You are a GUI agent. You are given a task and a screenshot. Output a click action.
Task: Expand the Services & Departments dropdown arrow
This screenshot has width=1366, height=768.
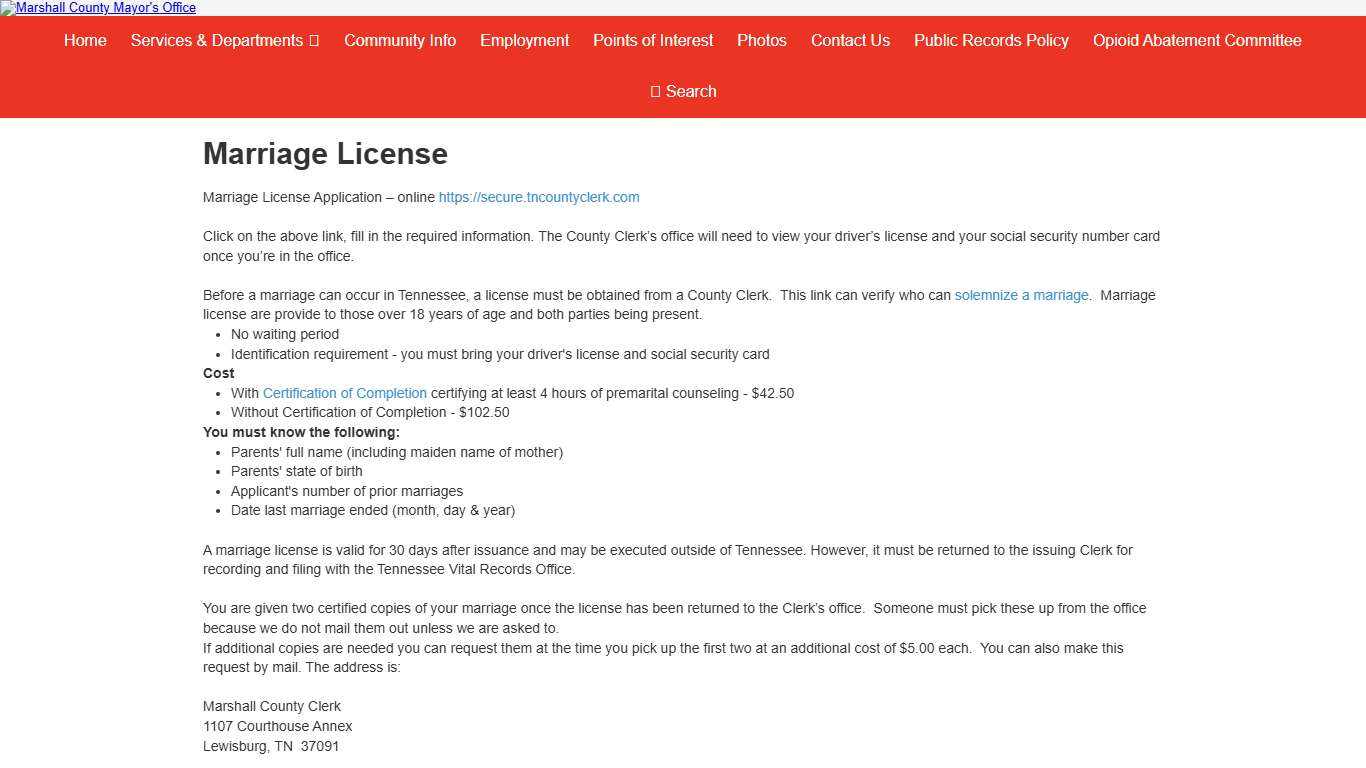coord(314,41)
